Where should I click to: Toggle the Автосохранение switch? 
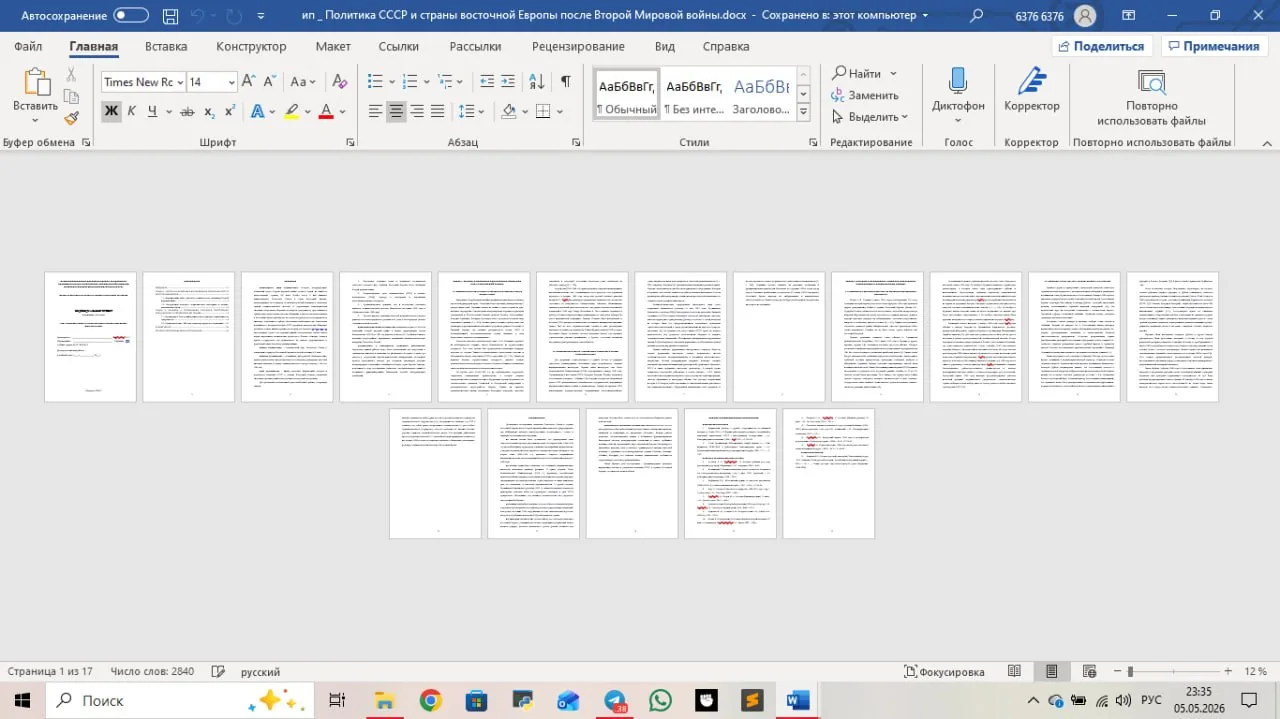[131, 16]
